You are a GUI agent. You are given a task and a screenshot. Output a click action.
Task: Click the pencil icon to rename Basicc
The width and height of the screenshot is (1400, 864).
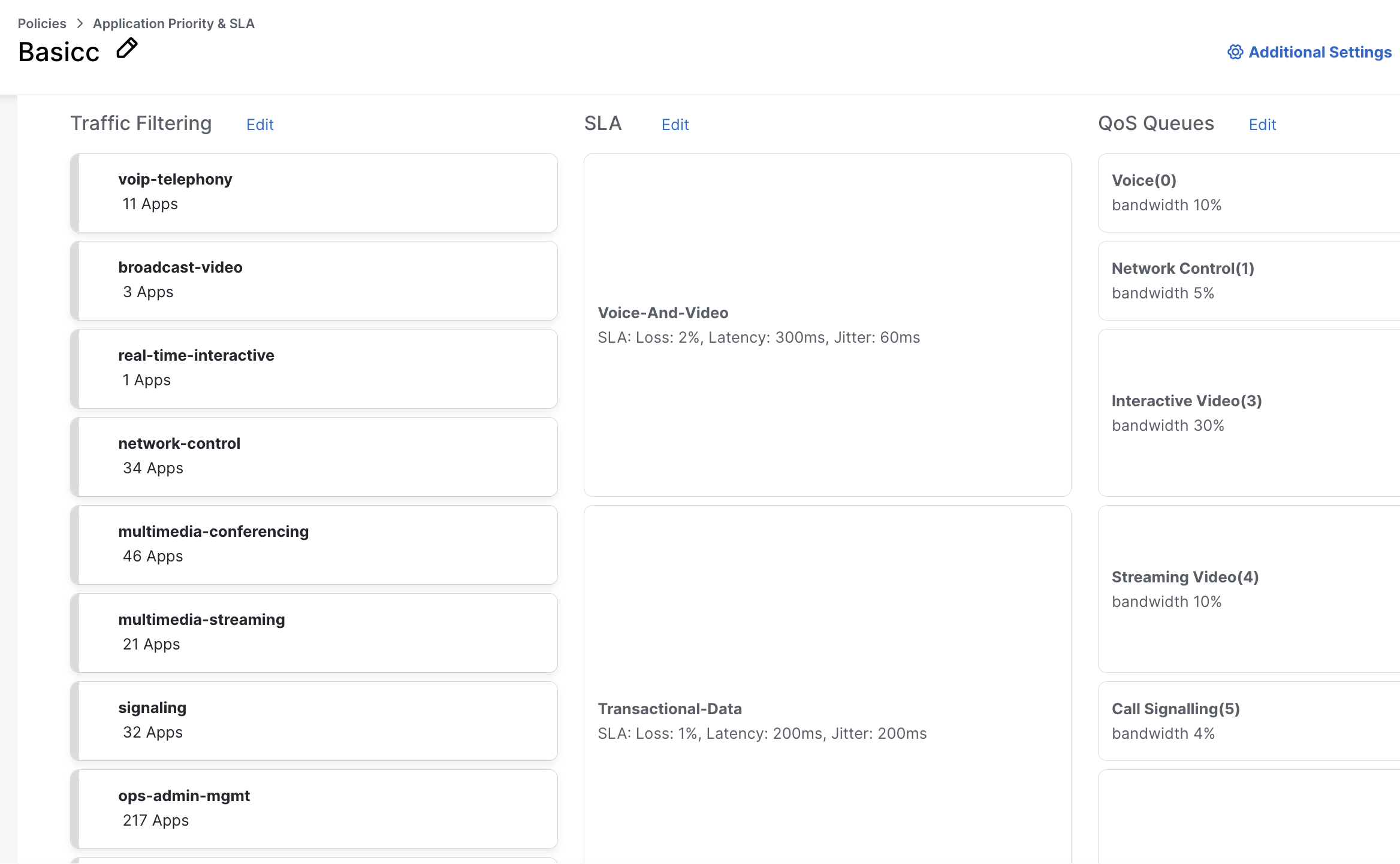126,49
